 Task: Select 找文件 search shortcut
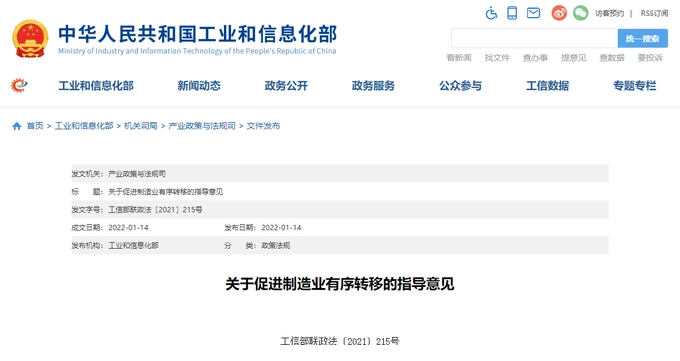pos(497,58)
